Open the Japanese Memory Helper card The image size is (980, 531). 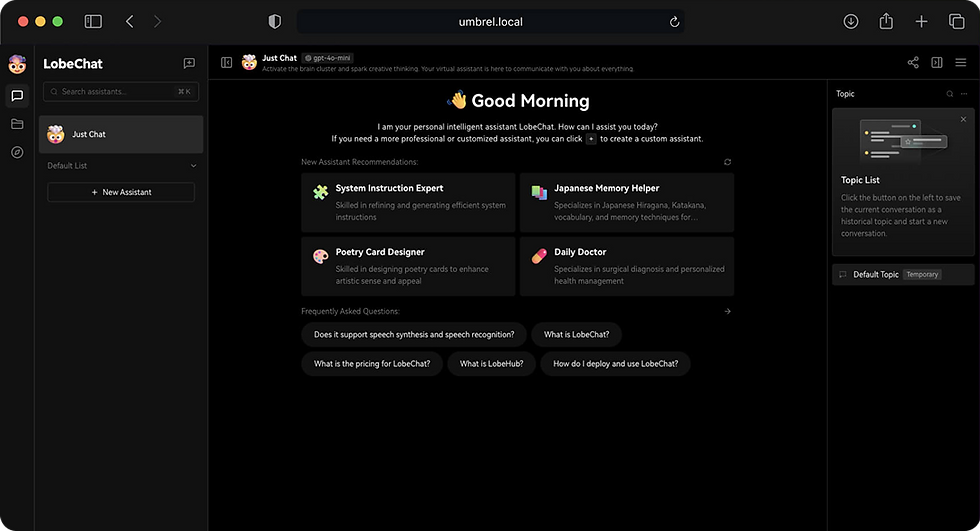click(x=627, y=202)
